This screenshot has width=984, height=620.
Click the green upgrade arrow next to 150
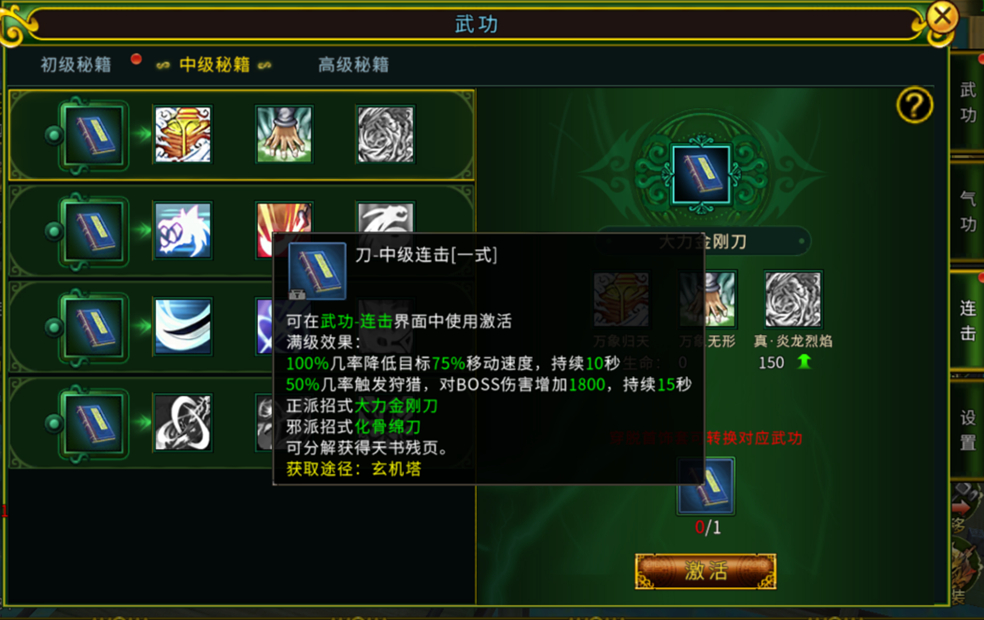point(804,361)
